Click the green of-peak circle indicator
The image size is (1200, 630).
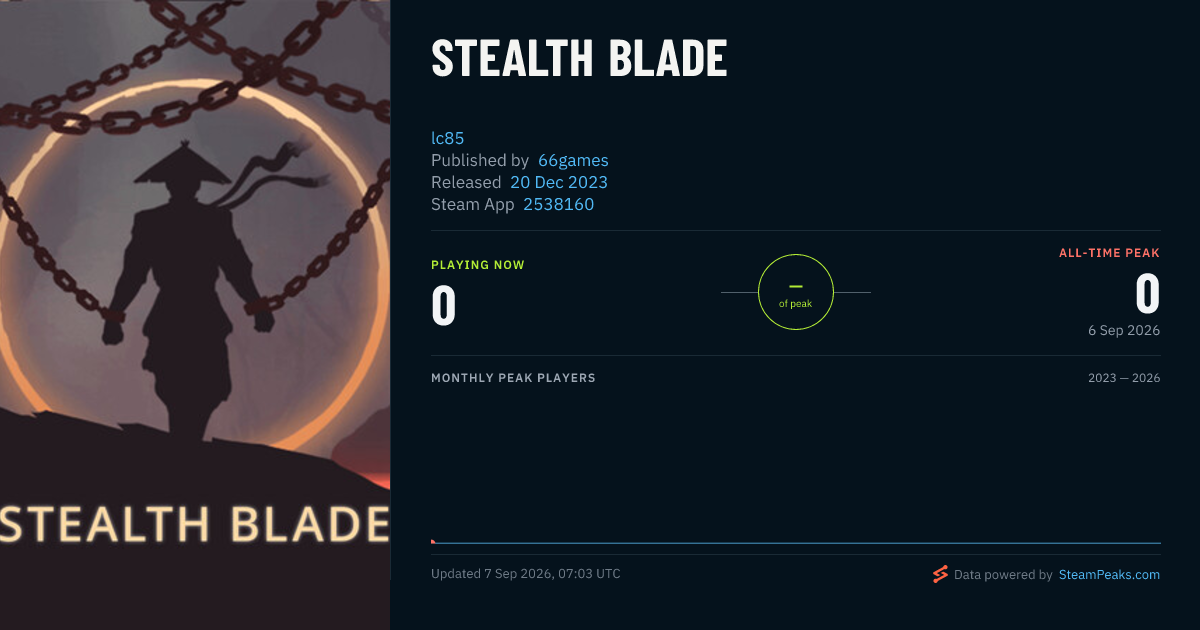[x=796, y=292]
